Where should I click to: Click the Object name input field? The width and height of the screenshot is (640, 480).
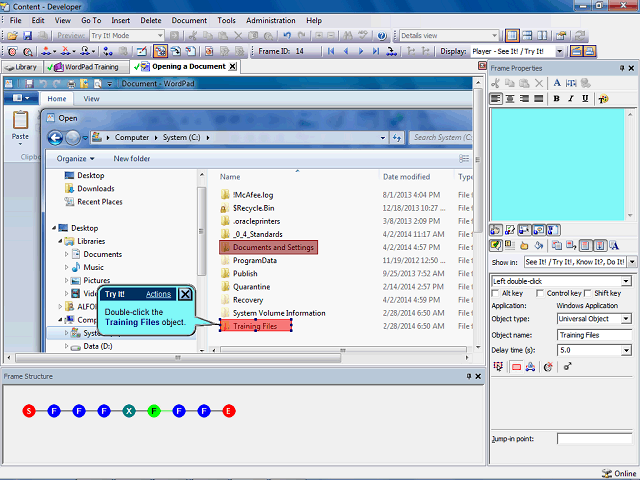(x=594, y=335)
